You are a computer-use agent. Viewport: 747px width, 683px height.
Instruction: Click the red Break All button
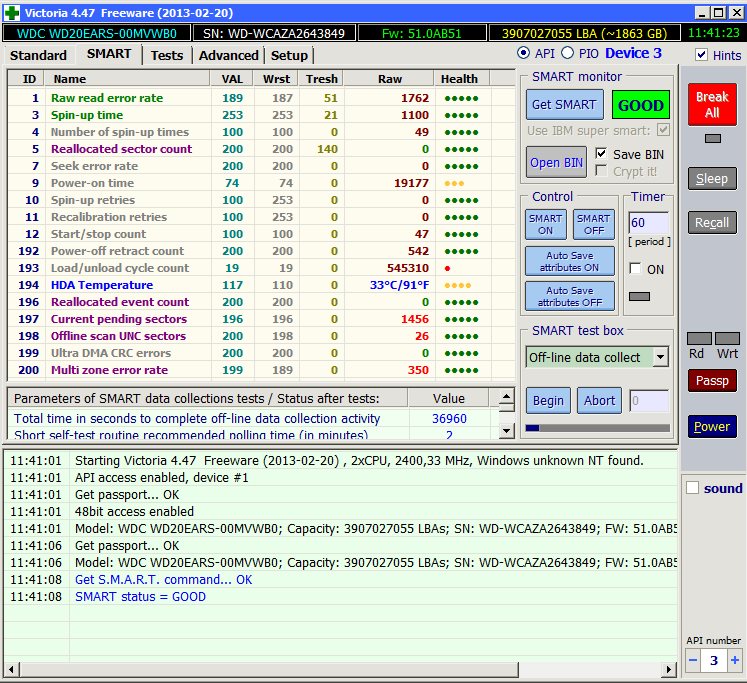point(712,104)
